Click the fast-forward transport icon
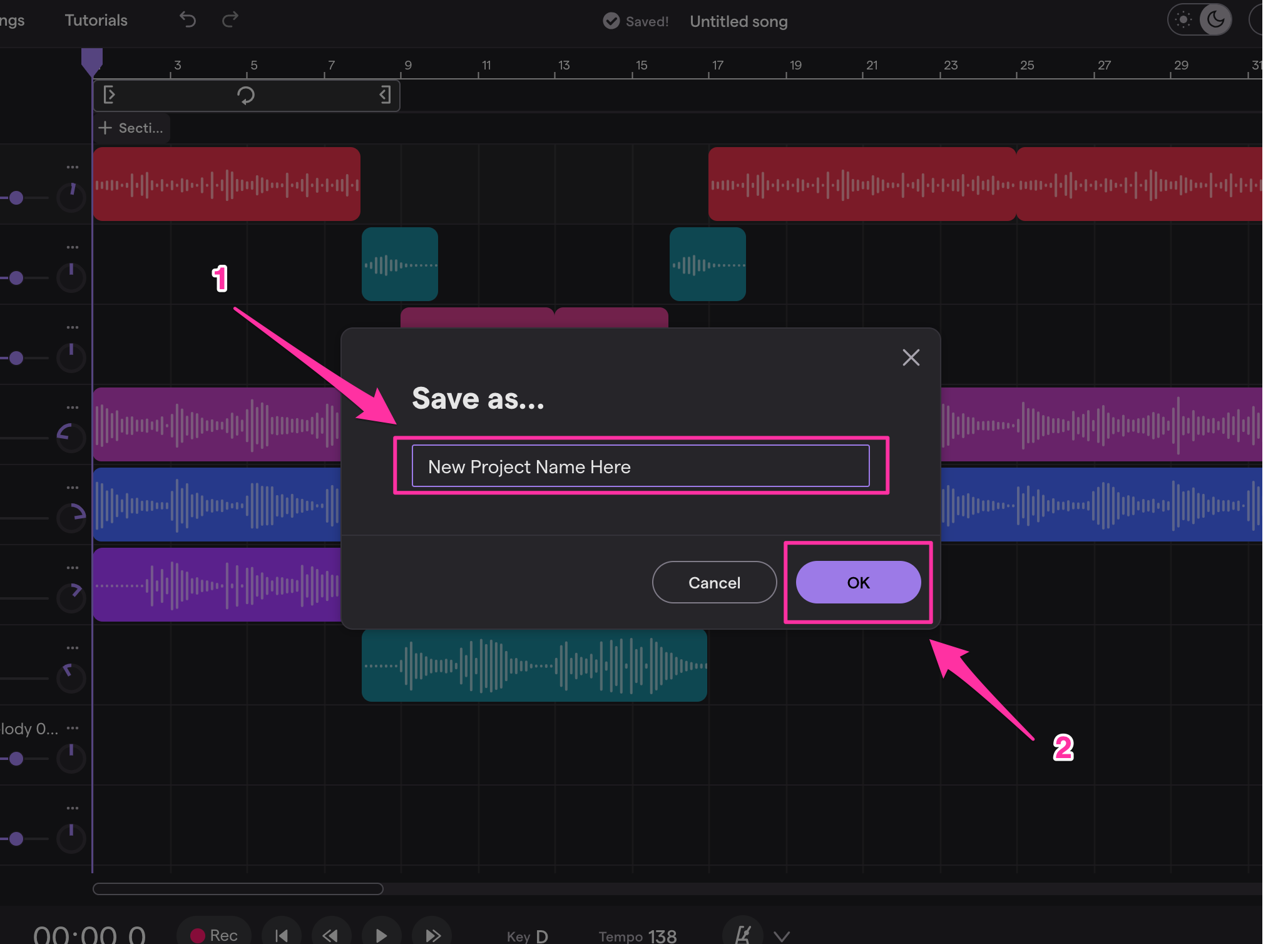The width and height of the screenshot is (1288, 944). [432, 934]
